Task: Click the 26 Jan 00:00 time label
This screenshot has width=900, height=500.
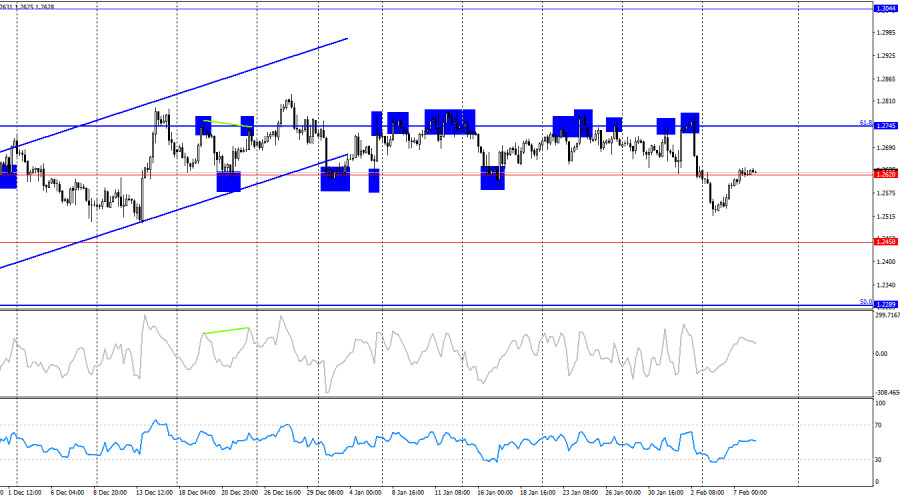Action: 623,493
